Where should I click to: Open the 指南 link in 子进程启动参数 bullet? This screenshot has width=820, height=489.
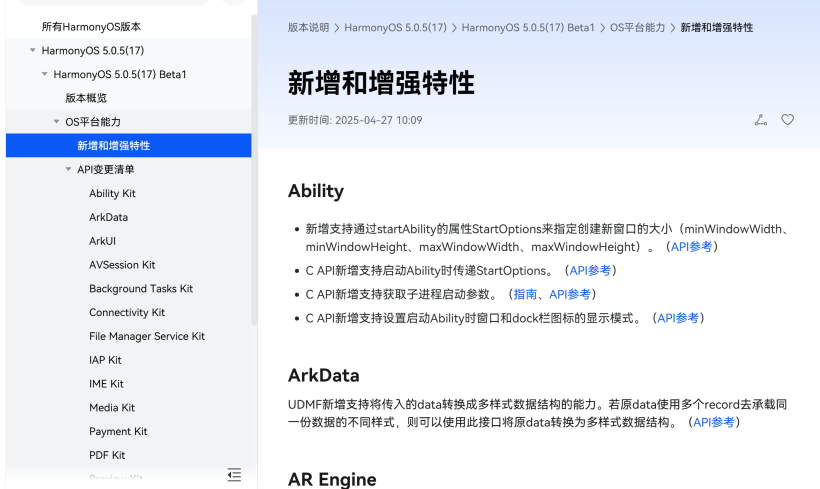(525, 294)
